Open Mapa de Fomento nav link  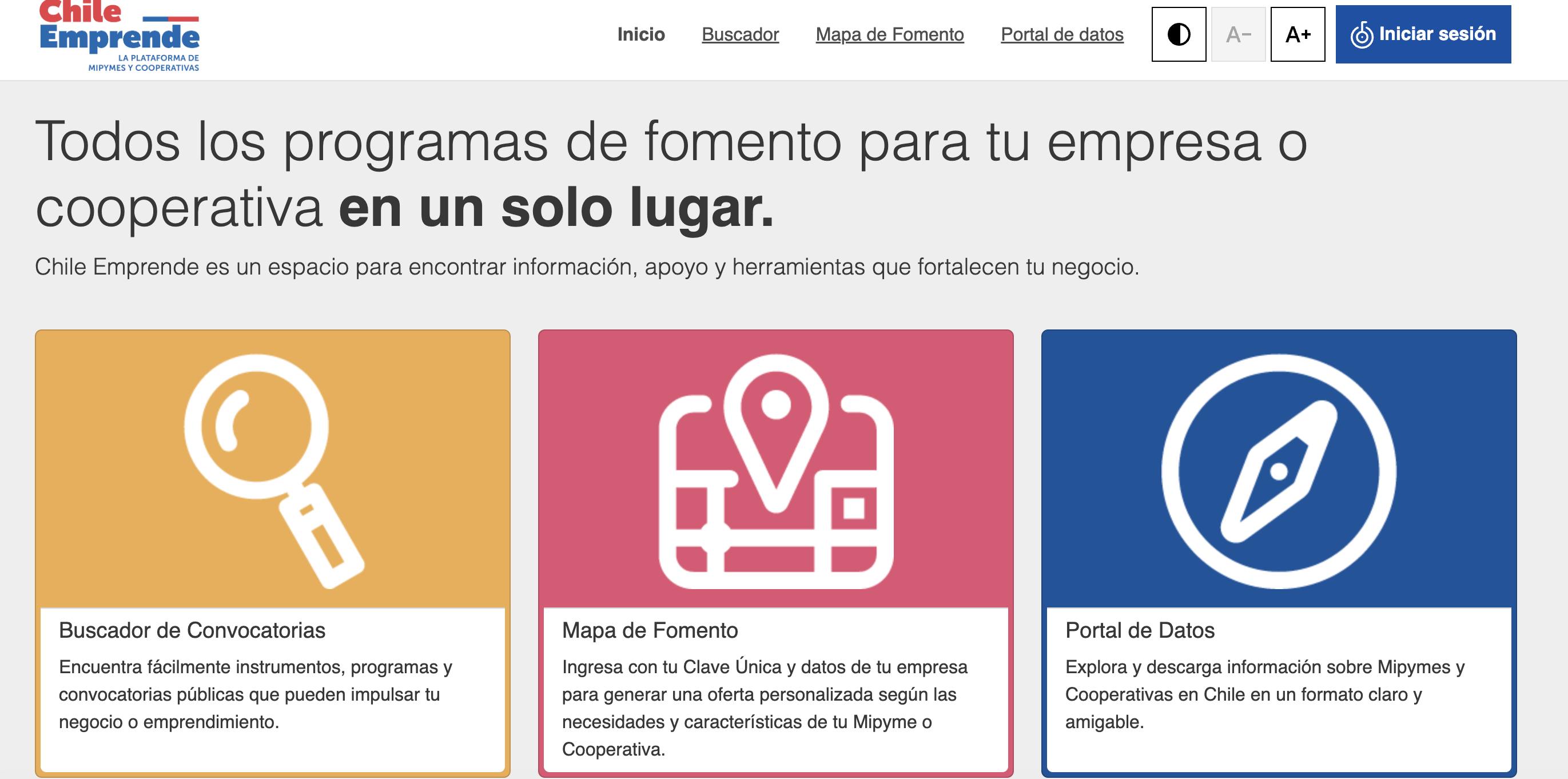tap(889, 35)
